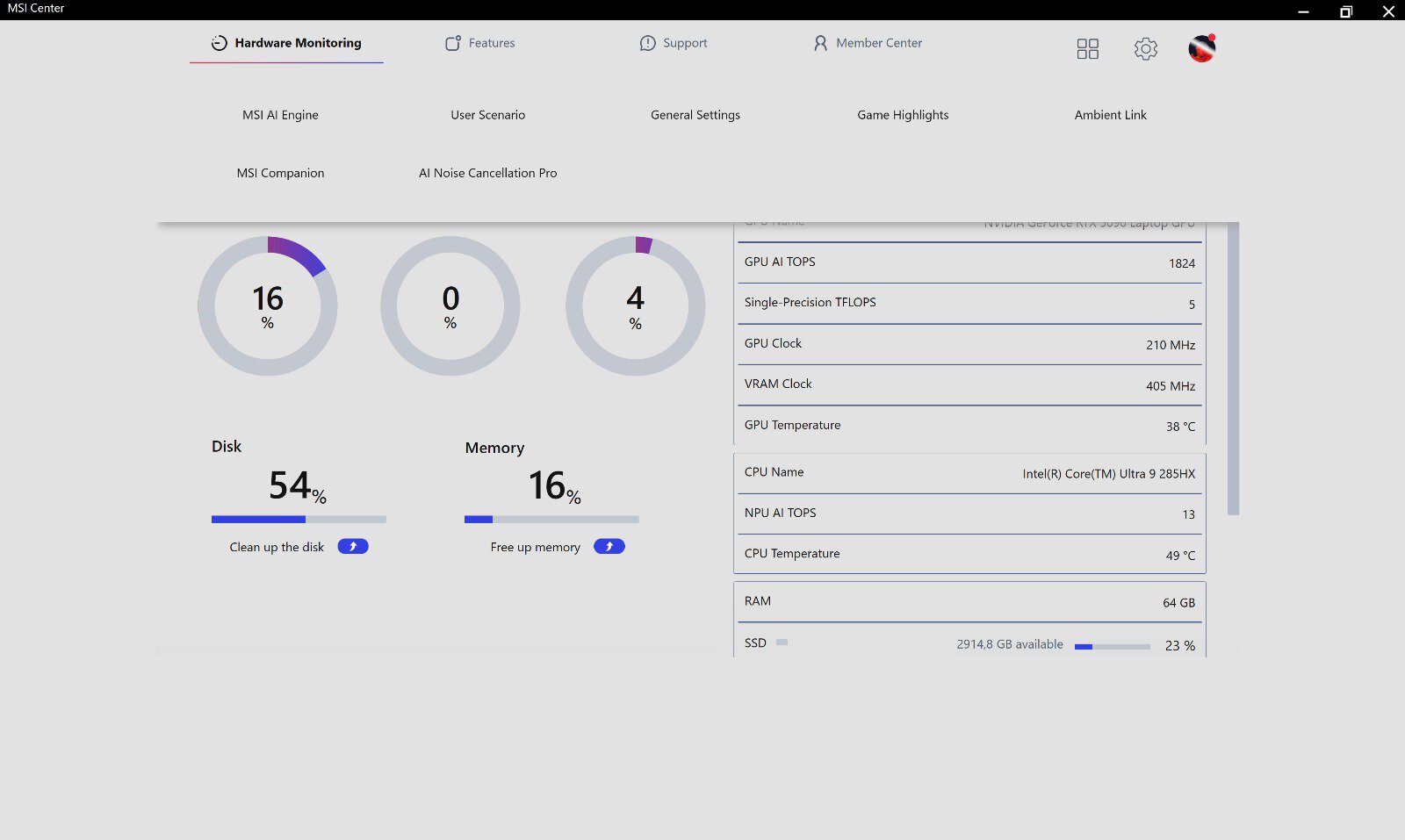Image resolution: width=1405 pixels, height=840 pixels.
Task: Click Intel(R) Core(TM) Ultra 9 285HX text
Action: [1109, 474]
